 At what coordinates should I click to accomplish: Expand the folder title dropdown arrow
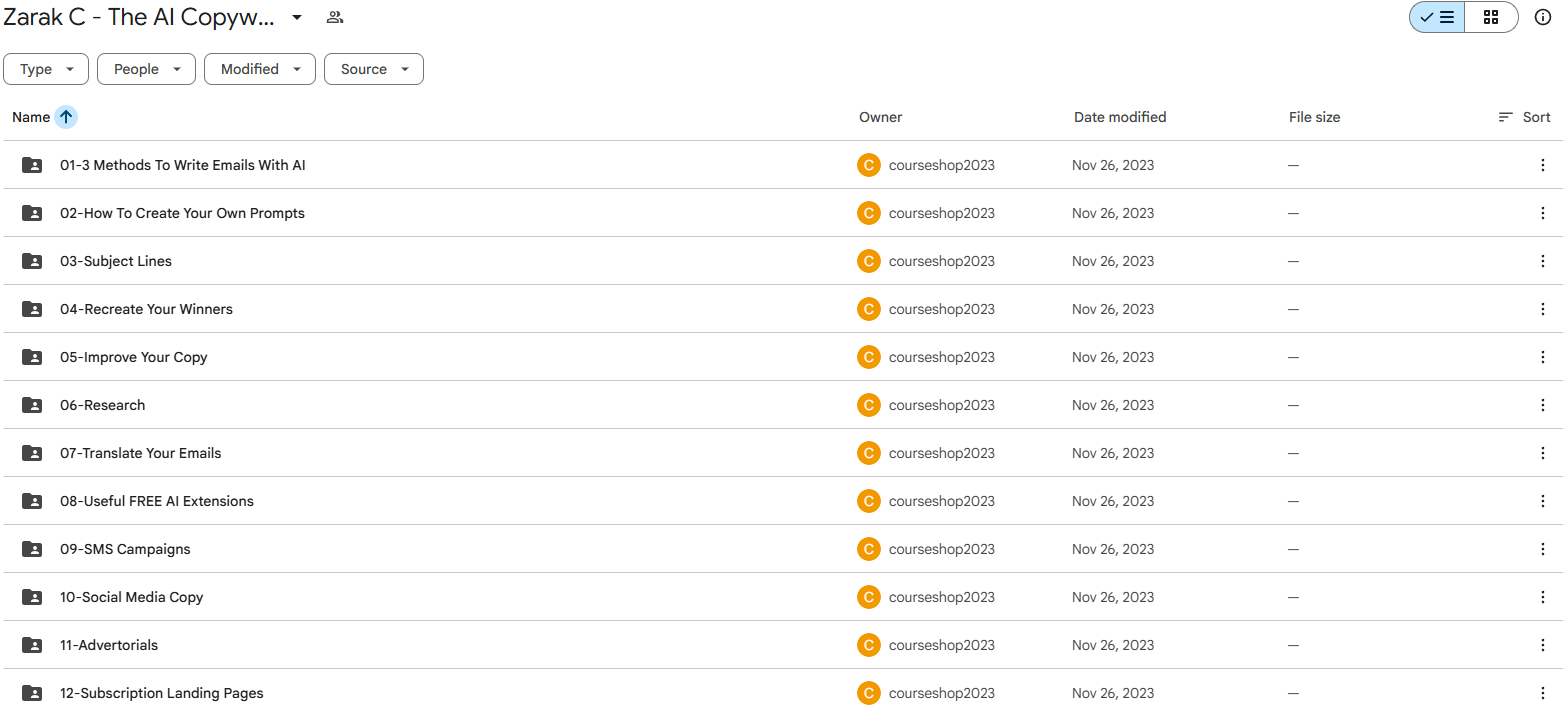coord(297,17)
